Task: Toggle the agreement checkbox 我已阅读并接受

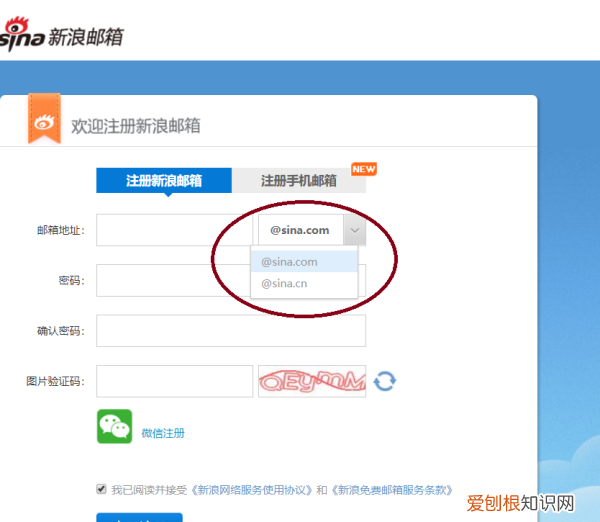Action: pyautogui.click(x=101, y=489)
